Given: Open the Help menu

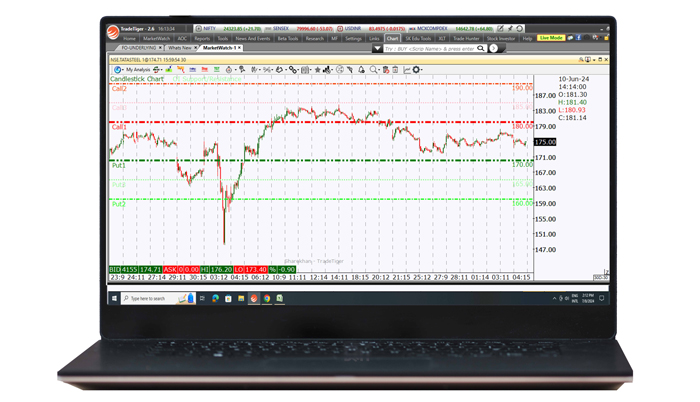Looking at the screenshot, I should (x=527, y=38).
